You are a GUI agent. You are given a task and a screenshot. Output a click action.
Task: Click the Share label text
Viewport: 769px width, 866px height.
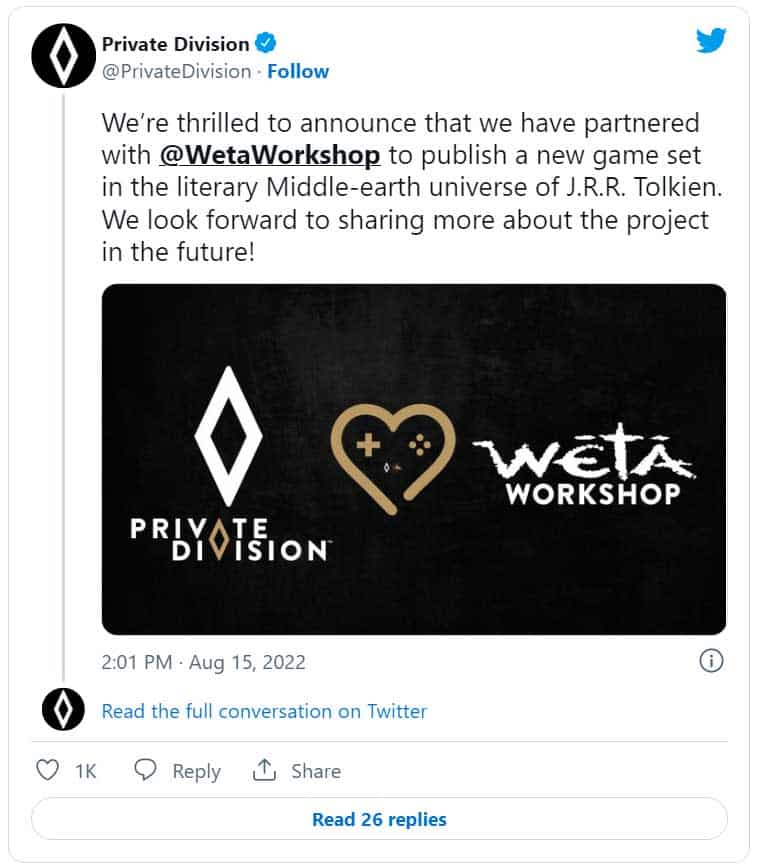tap(316, 771)
